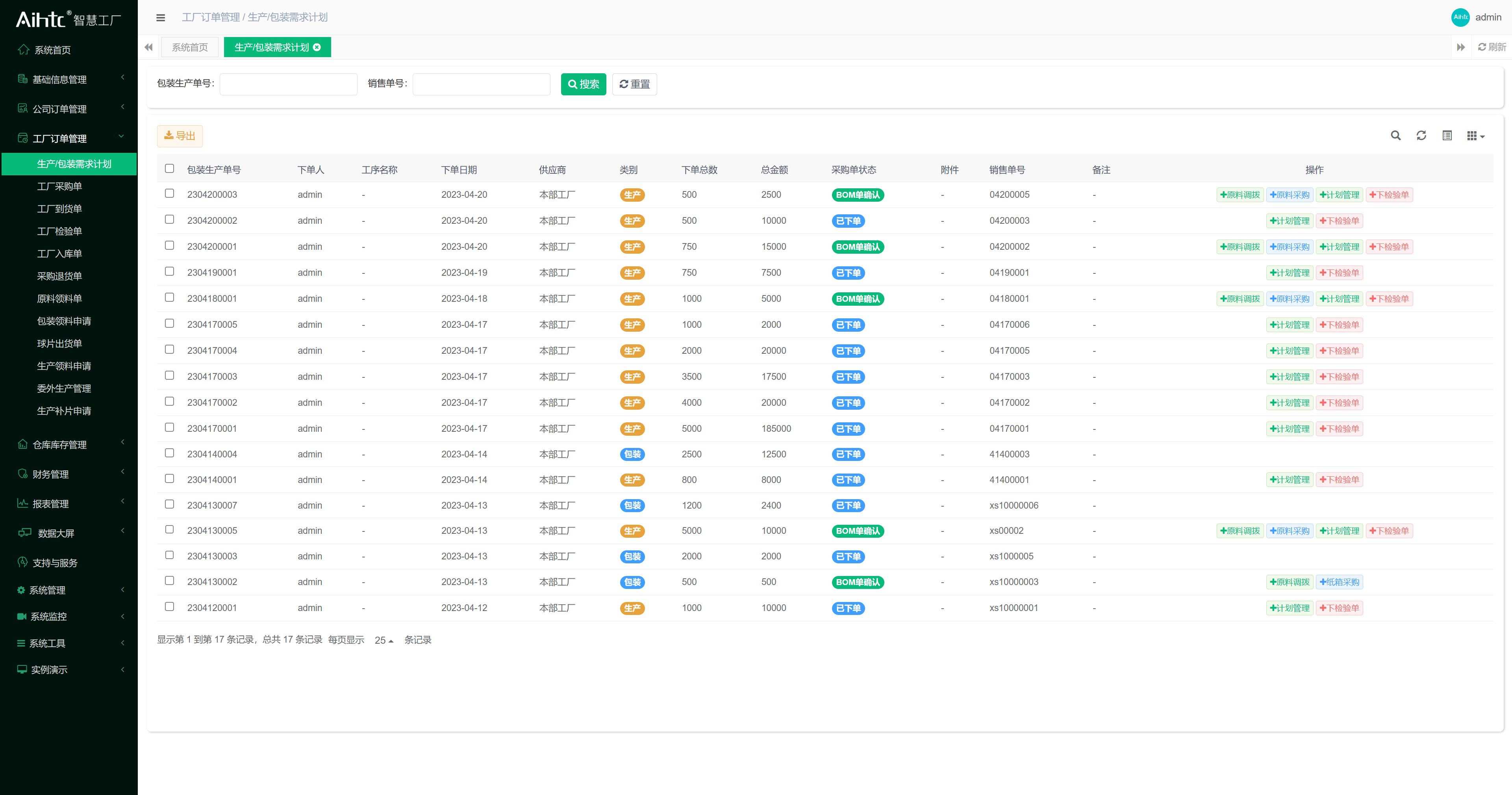
Task: Close the 生产/包装需求计划 tab
Action: pyautogui.click(x=317, y=48)
